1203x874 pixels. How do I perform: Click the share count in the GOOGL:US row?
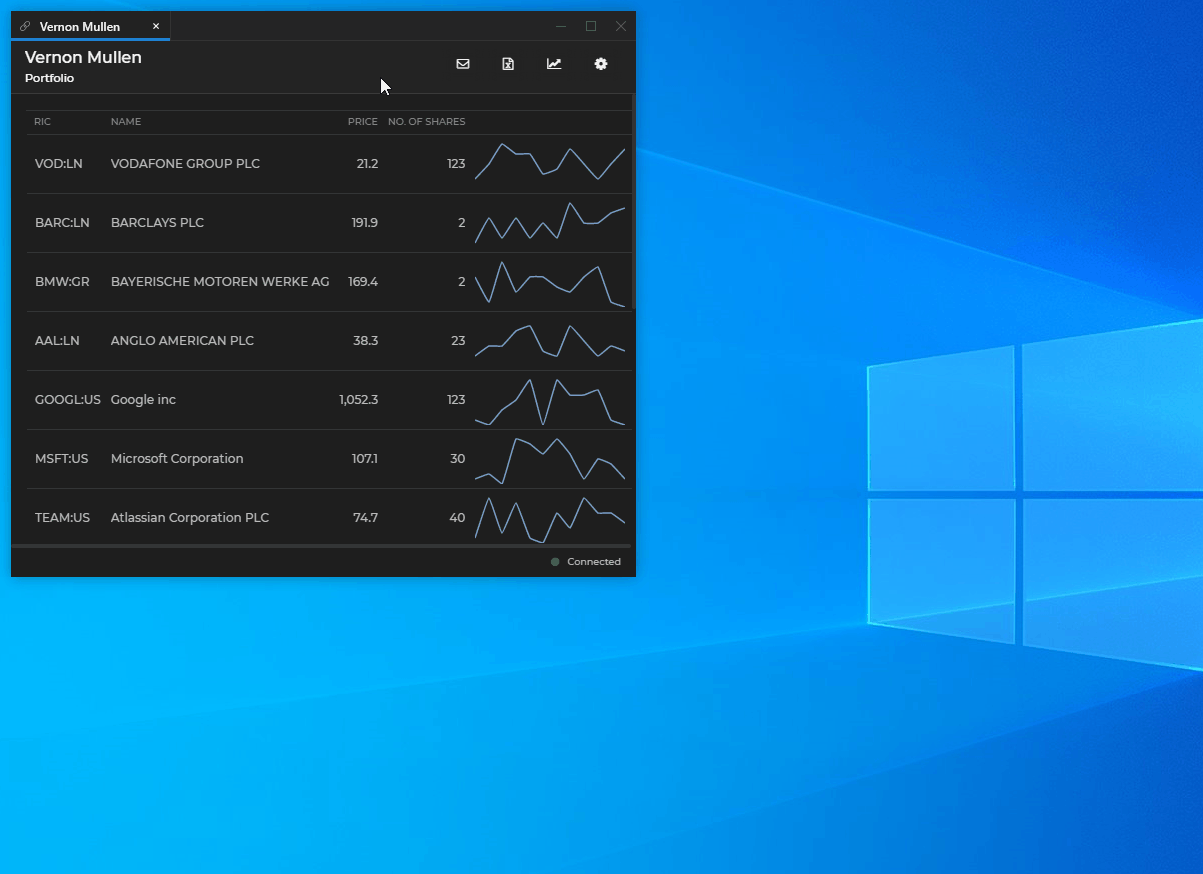point(456,400)
